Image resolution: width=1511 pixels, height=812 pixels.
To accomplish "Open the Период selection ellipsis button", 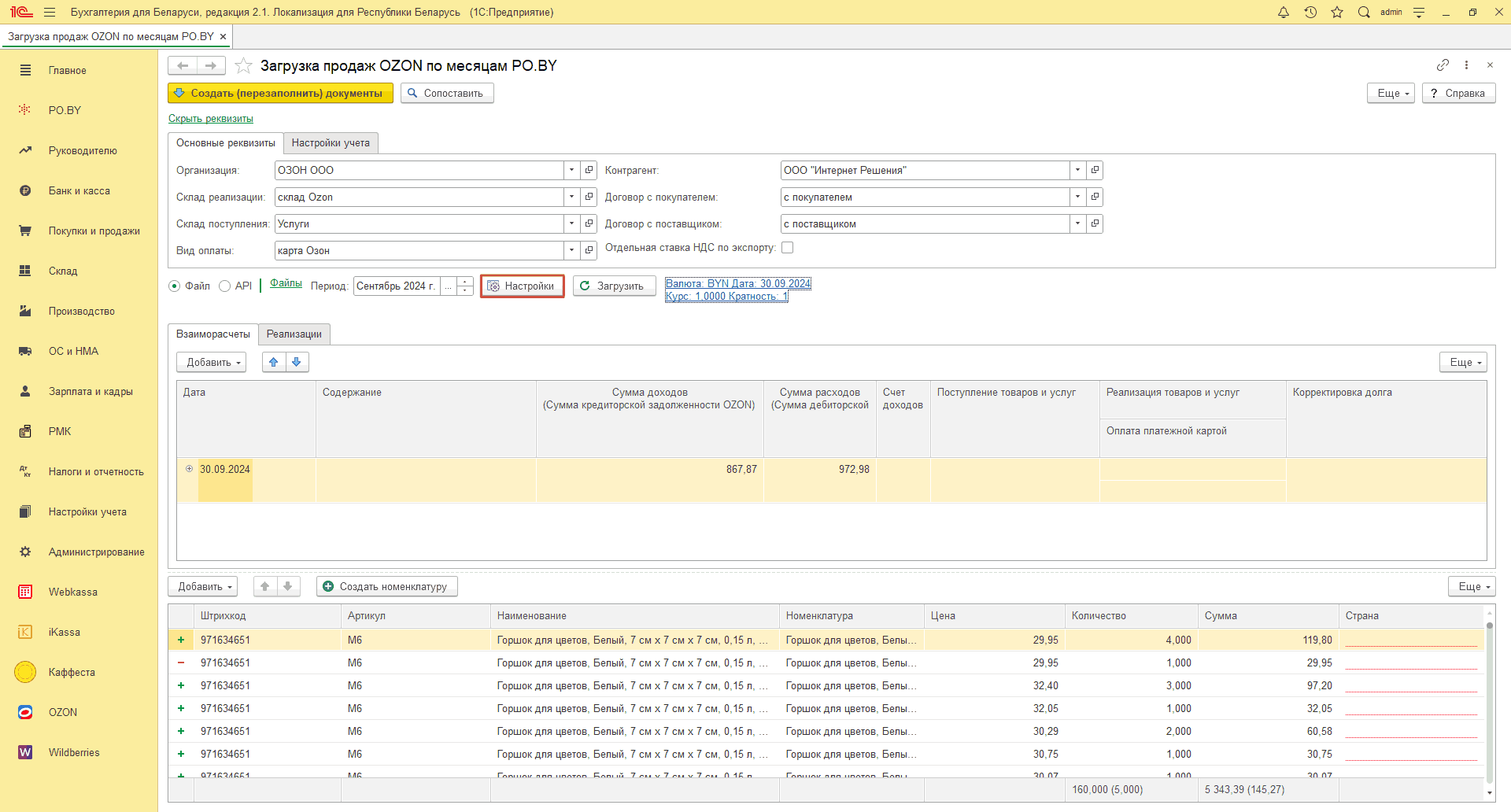I will coord(449,286).
